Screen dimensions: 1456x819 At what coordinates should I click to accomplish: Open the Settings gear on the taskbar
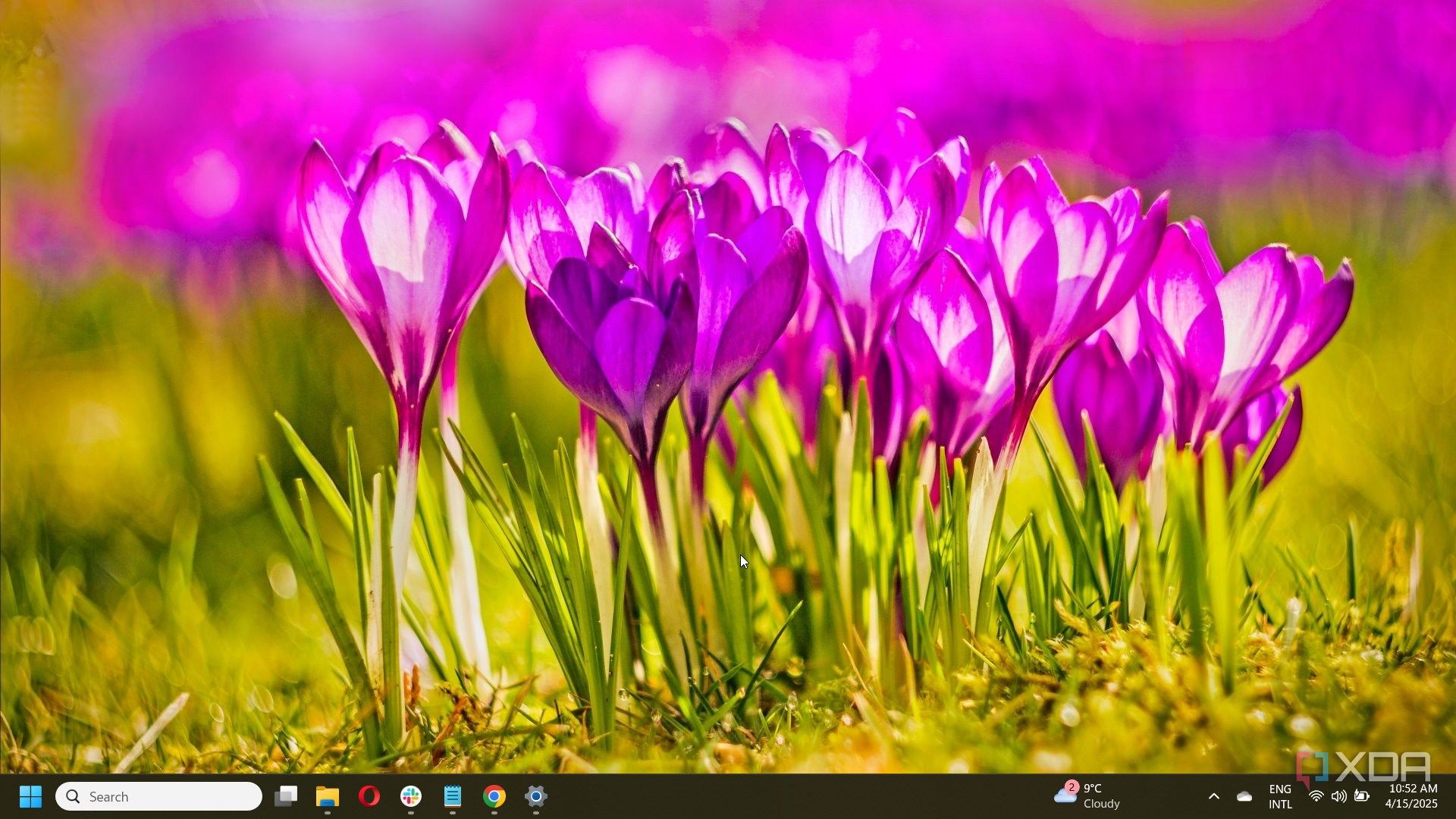pyautogui.click(x=536, y=796)
